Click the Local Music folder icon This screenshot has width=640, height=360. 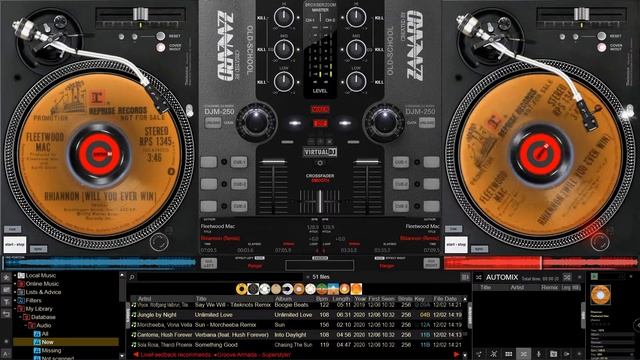[x=21, y=276]
